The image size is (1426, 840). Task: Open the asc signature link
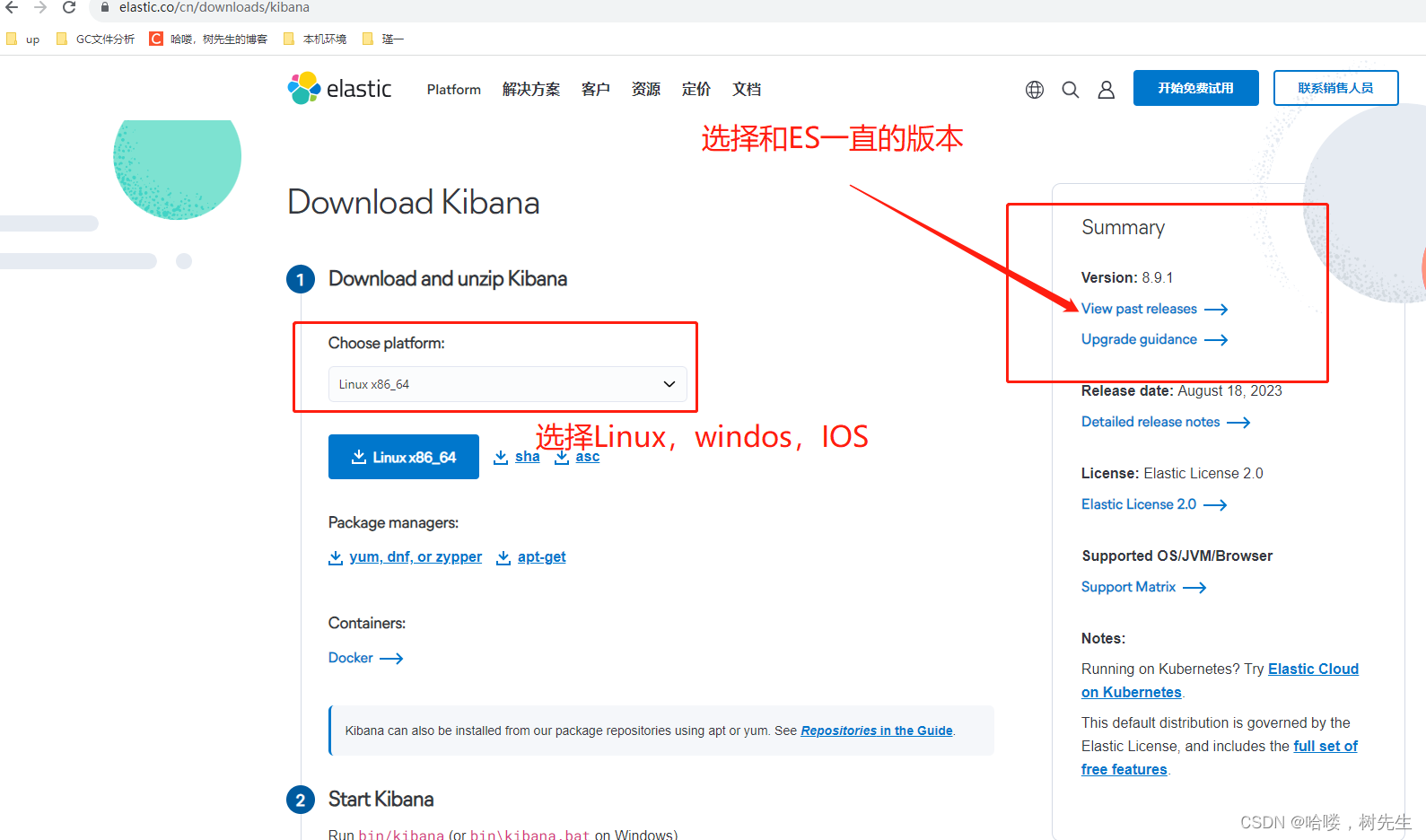tap(588, 457)
